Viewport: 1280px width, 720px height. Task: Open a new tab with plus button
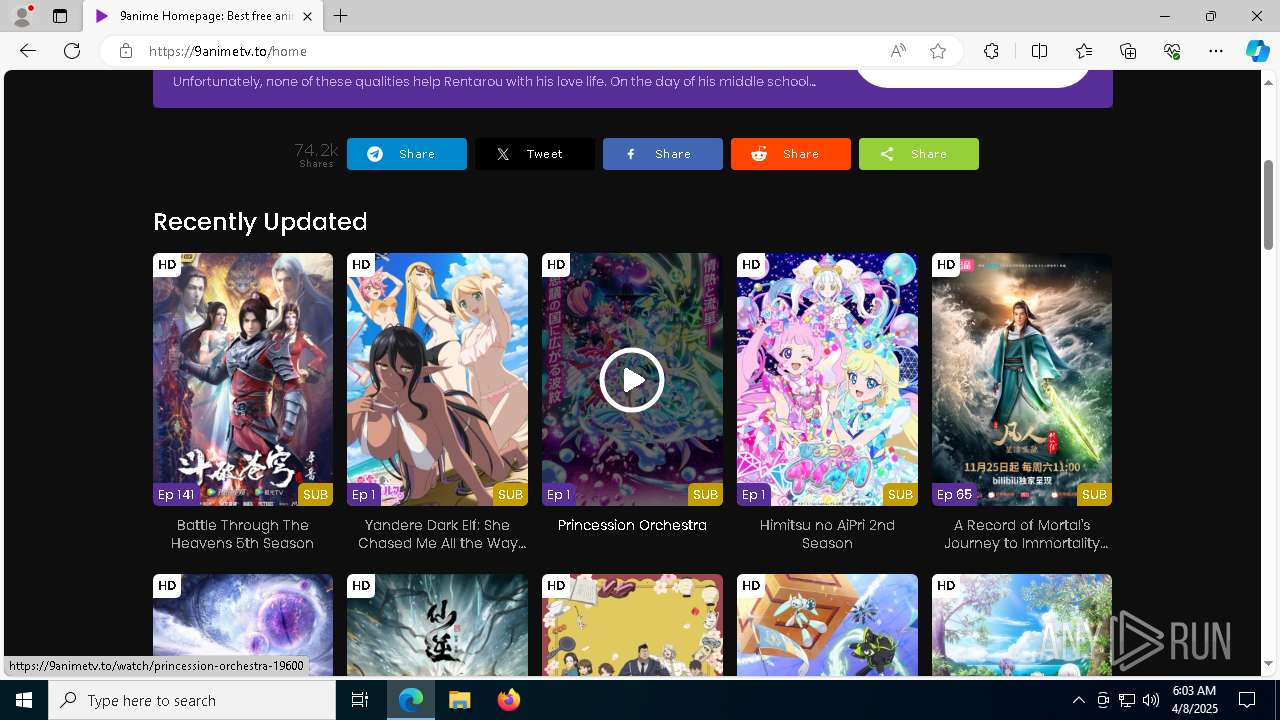point(340,16)
